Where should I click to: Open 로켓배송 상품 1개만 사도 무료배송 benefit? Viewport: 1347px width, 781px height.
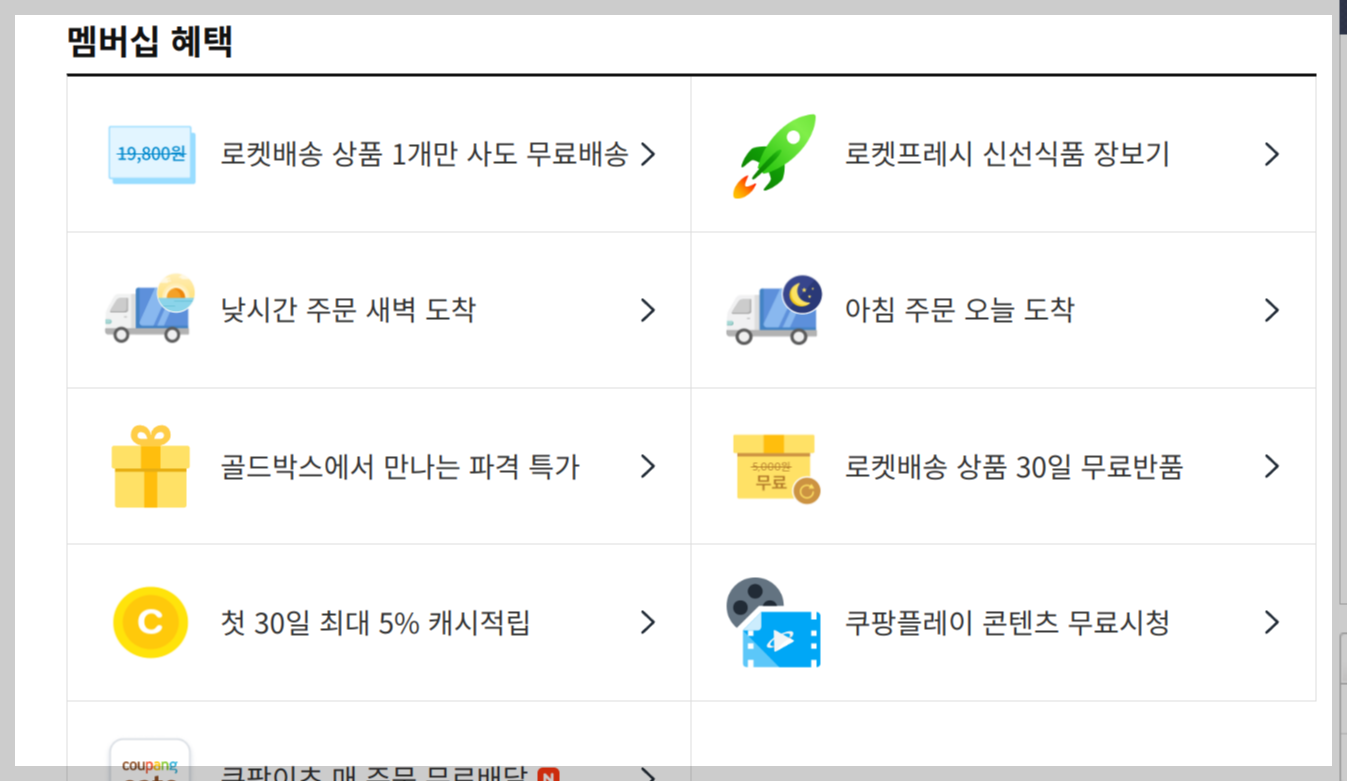pyautogui.click(x=379, y=155)
